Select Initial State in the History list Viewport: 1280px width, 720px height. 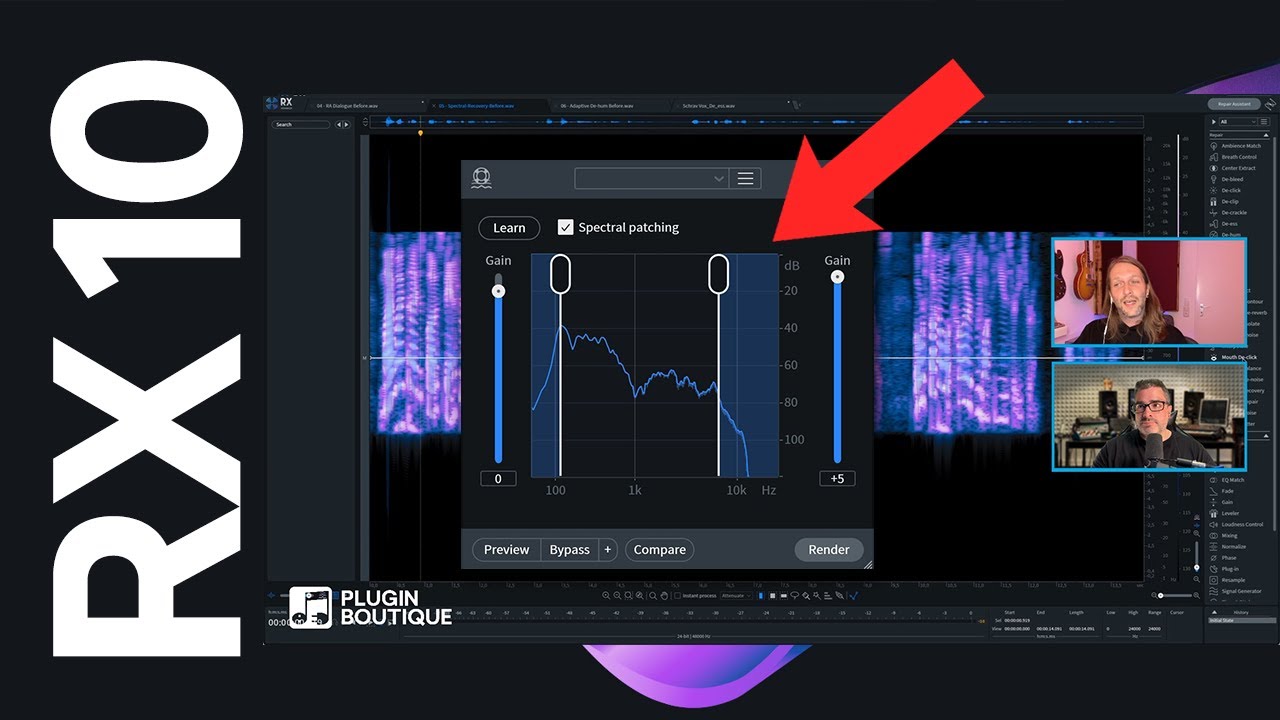(1242, 620)
